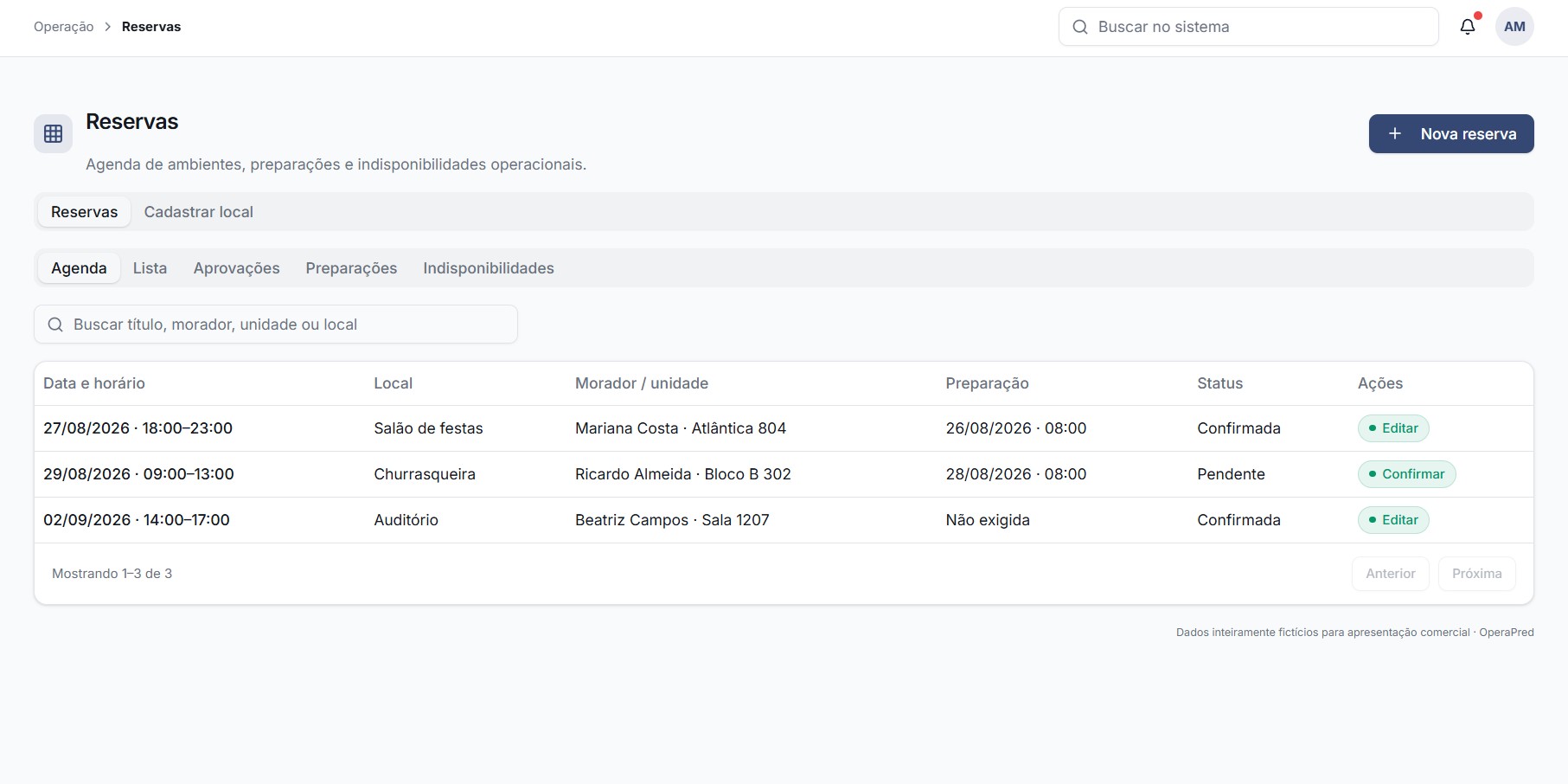Viewport: 1568px width, 784px height.
Task: Open the AM user avatar menu
Action: [x=1514, y=27]
